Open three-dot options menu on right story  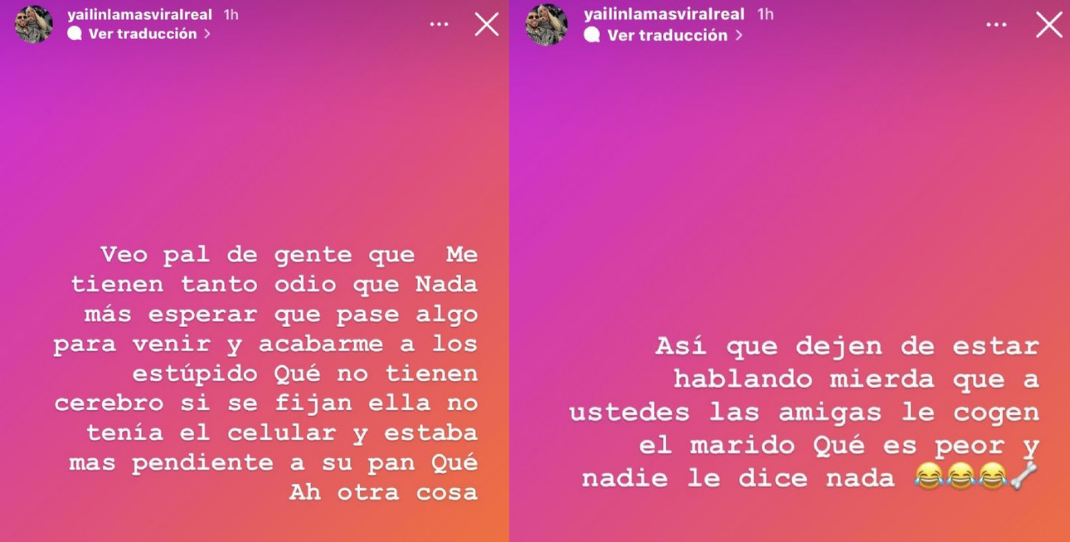tap(996, 25)
